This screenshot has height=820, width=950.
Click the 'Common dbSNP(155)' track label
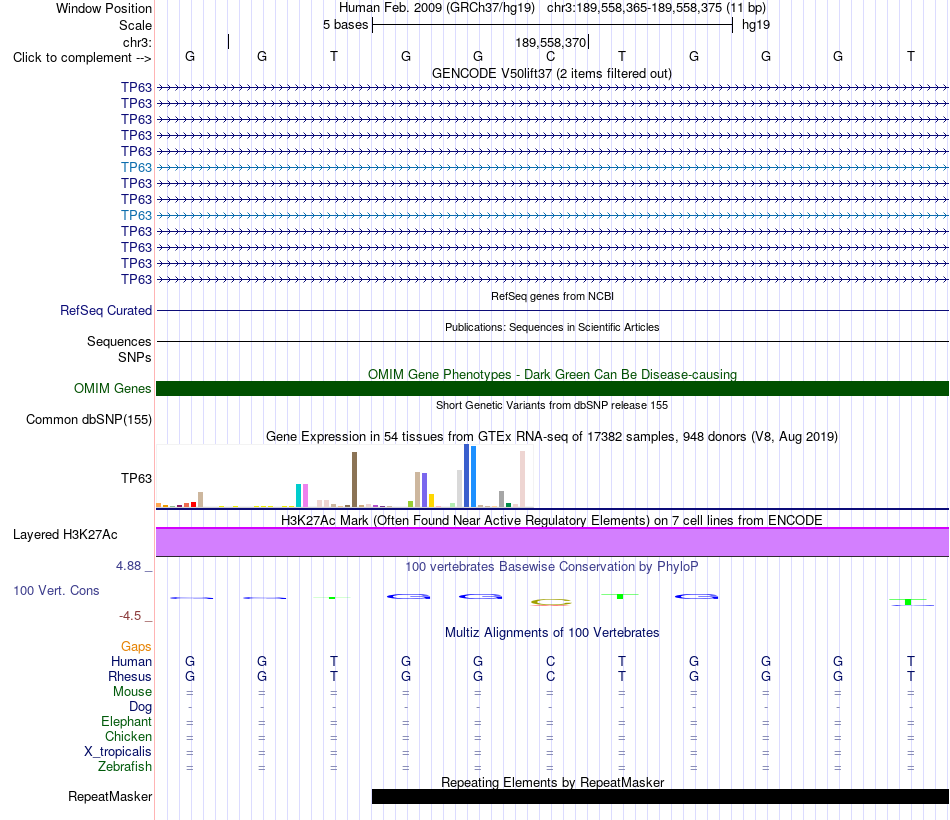tap(88, 419)
